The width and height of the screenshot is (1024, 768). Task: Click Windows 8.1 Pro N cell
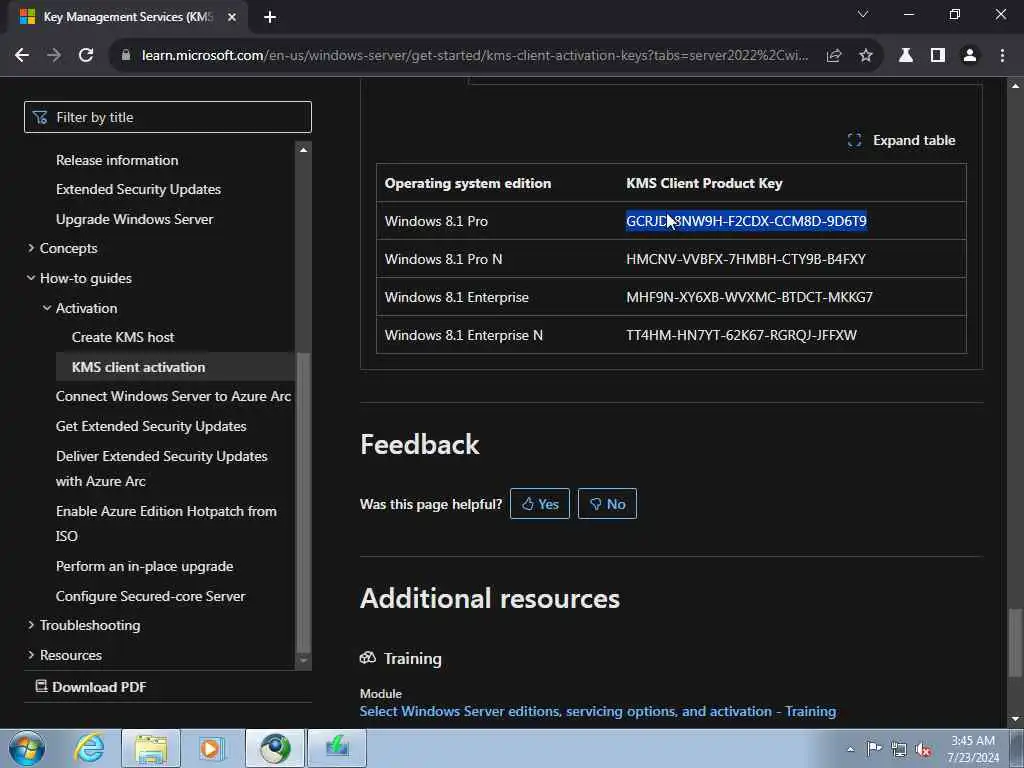coord(443,259)
